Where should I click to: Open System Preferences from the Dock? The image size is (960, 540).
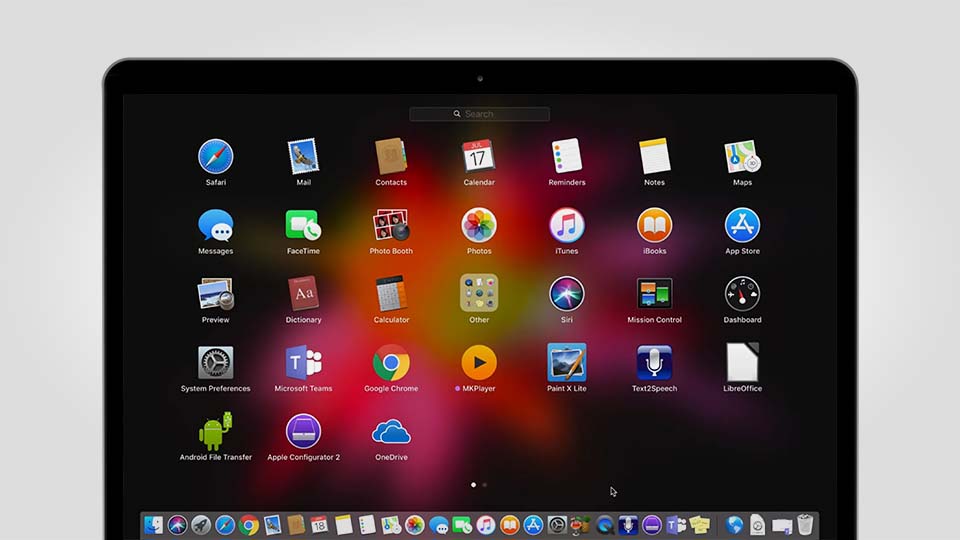coord(557,525)
